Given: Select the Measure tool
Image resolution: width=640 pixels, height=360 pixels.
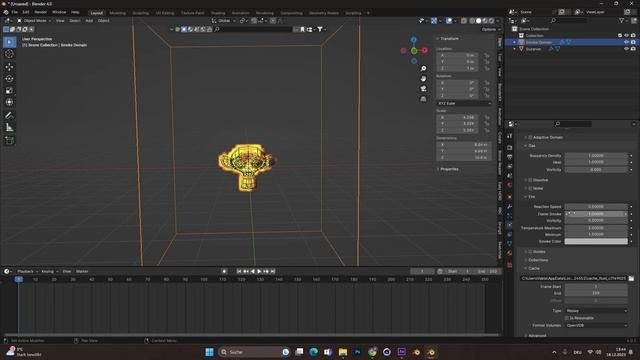Looking at the screenshot, I should (x=9, y=128).
